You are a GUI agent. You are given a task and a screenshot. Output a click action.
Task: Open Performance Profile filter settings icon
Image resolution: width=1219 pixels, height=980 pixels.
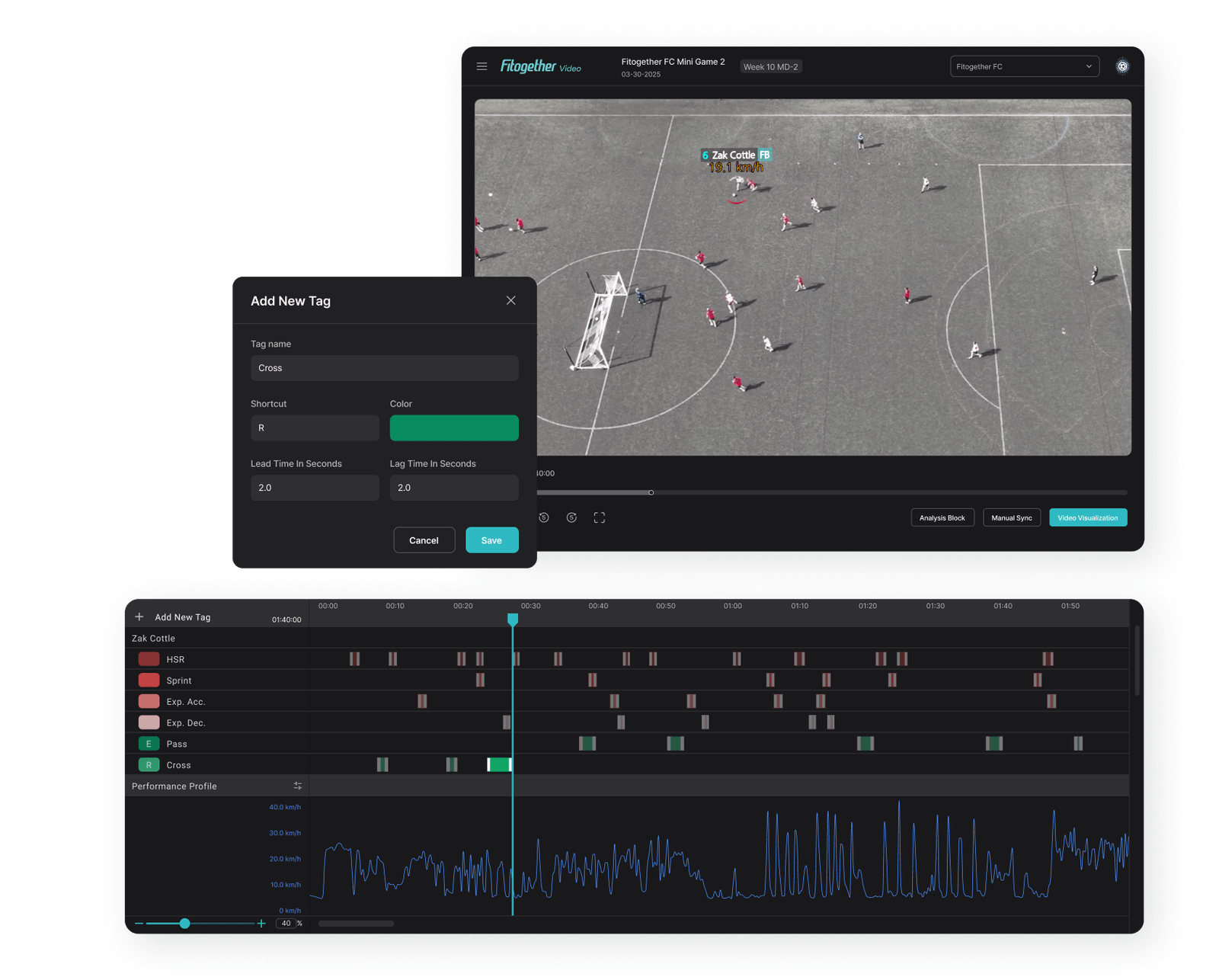coord(297,786)
